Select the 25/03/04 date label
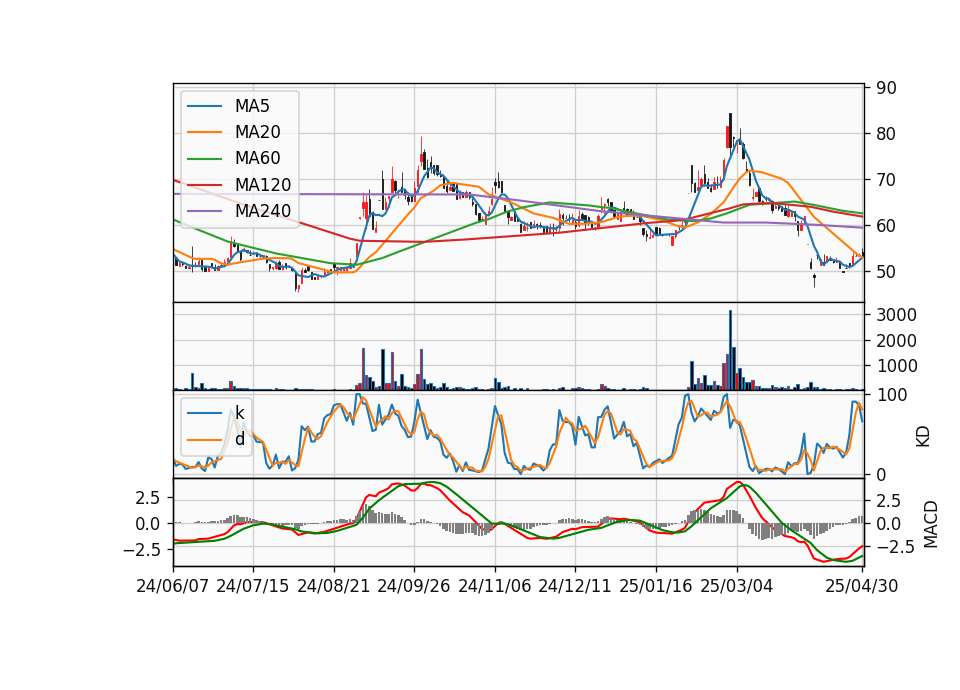Screen dimensions: 960x690 [736, 586]
